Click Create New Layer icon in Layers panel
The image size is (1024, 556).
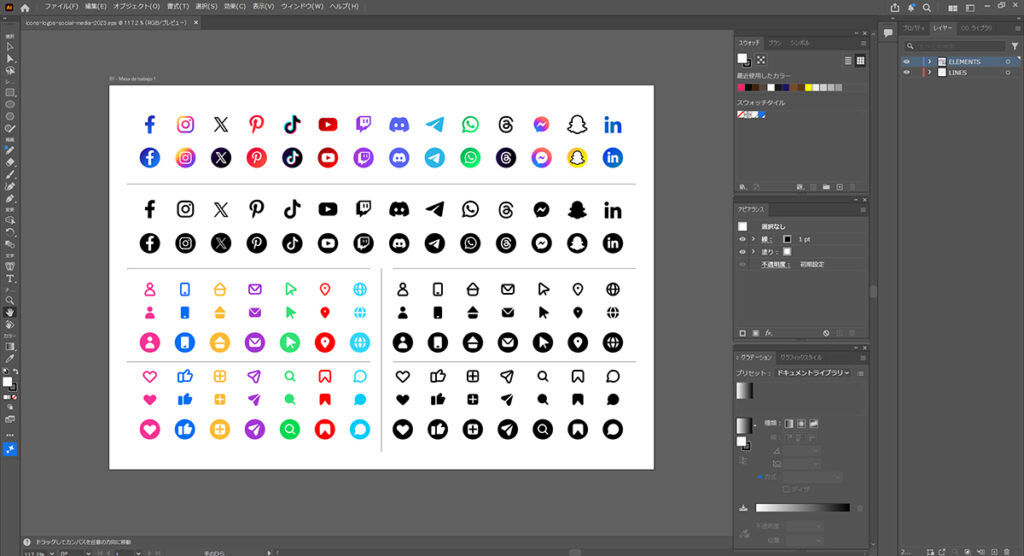click(994, 552)
